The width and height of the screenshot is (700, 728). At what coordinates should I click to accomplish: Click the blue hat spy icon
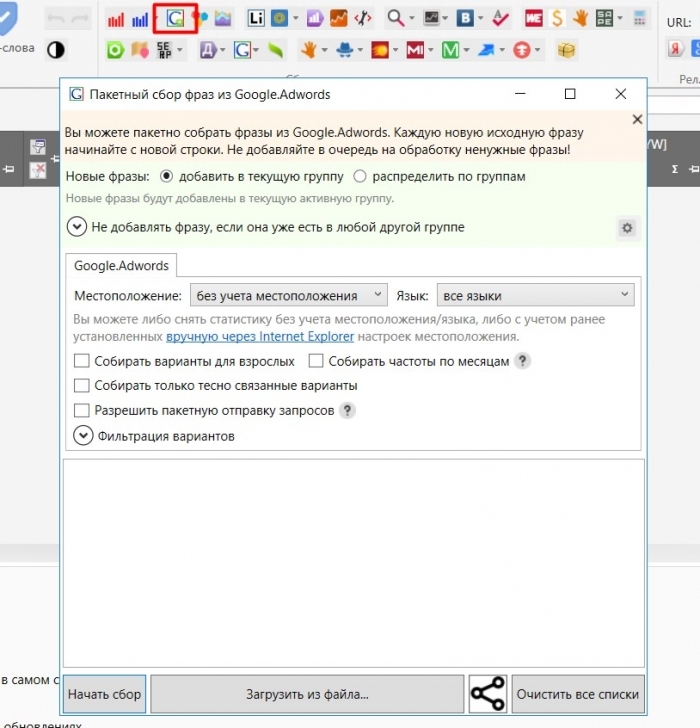[345, 50]
